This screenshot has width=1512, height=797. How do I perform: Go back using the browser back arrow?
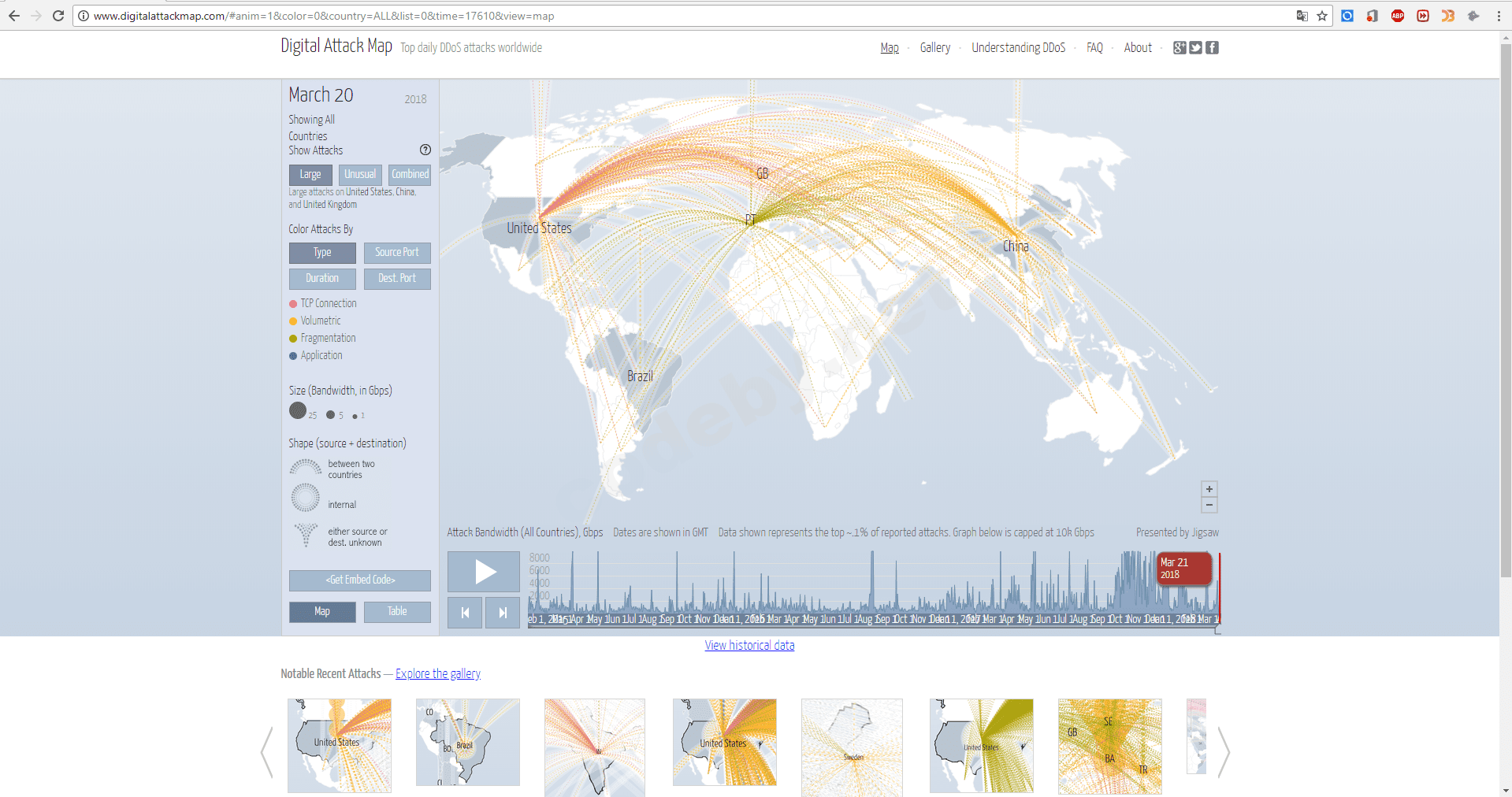click(14, 16)
